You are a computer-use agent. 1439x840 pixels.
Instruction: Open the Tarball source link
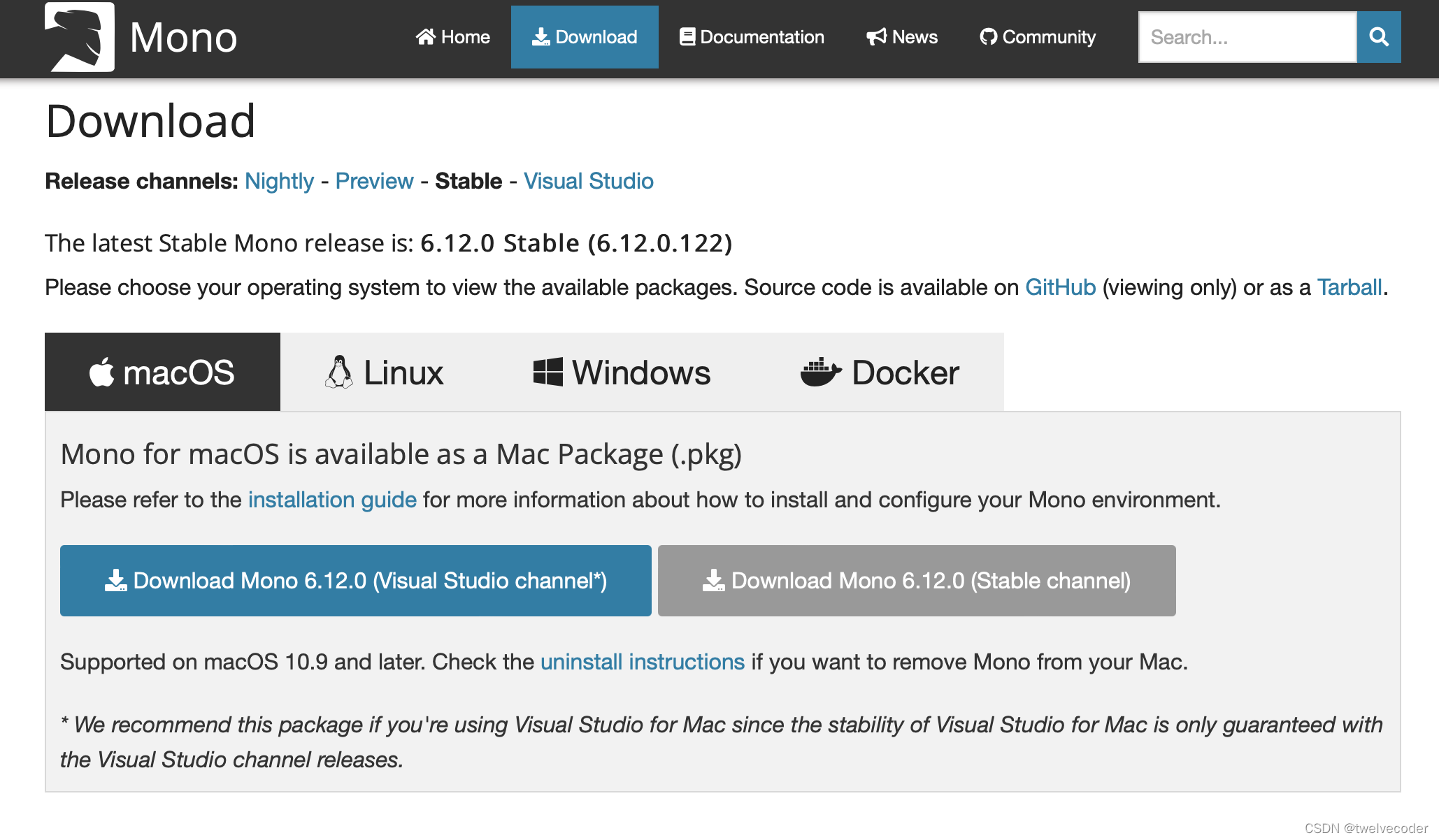pyautogui.click(x=1349, y=287)
